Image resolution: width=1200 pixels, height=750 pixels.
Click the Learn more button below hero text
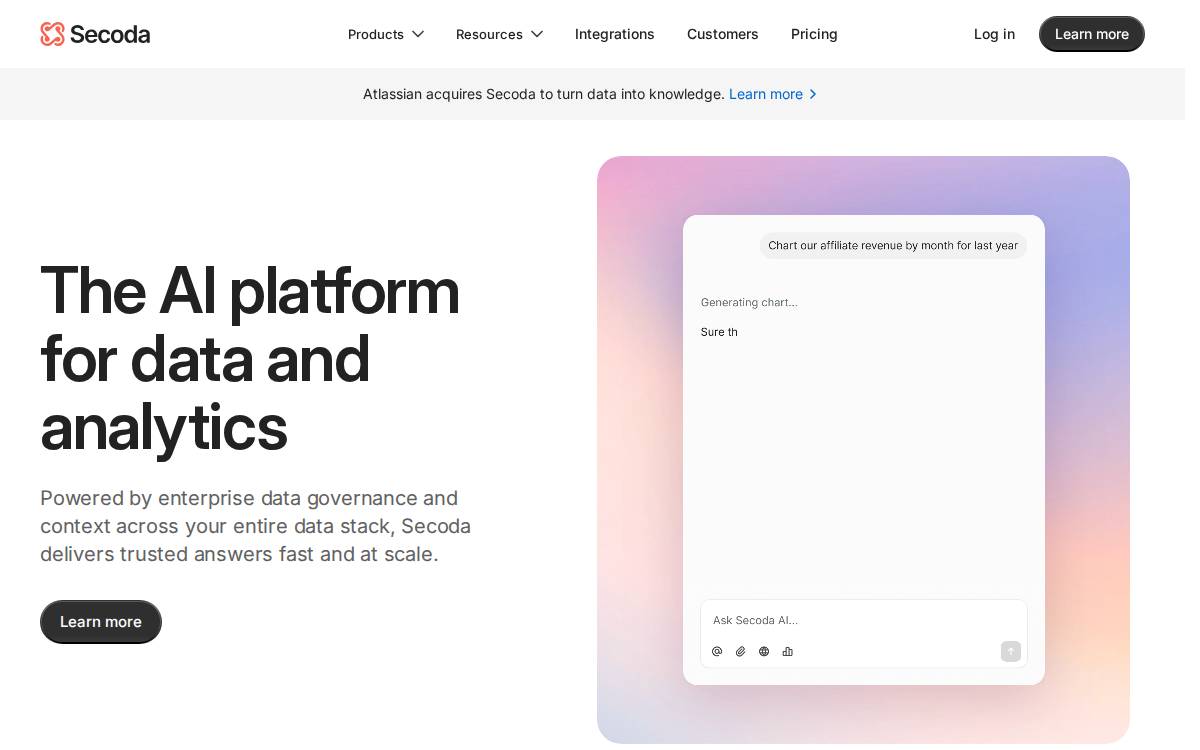[101, 622]
